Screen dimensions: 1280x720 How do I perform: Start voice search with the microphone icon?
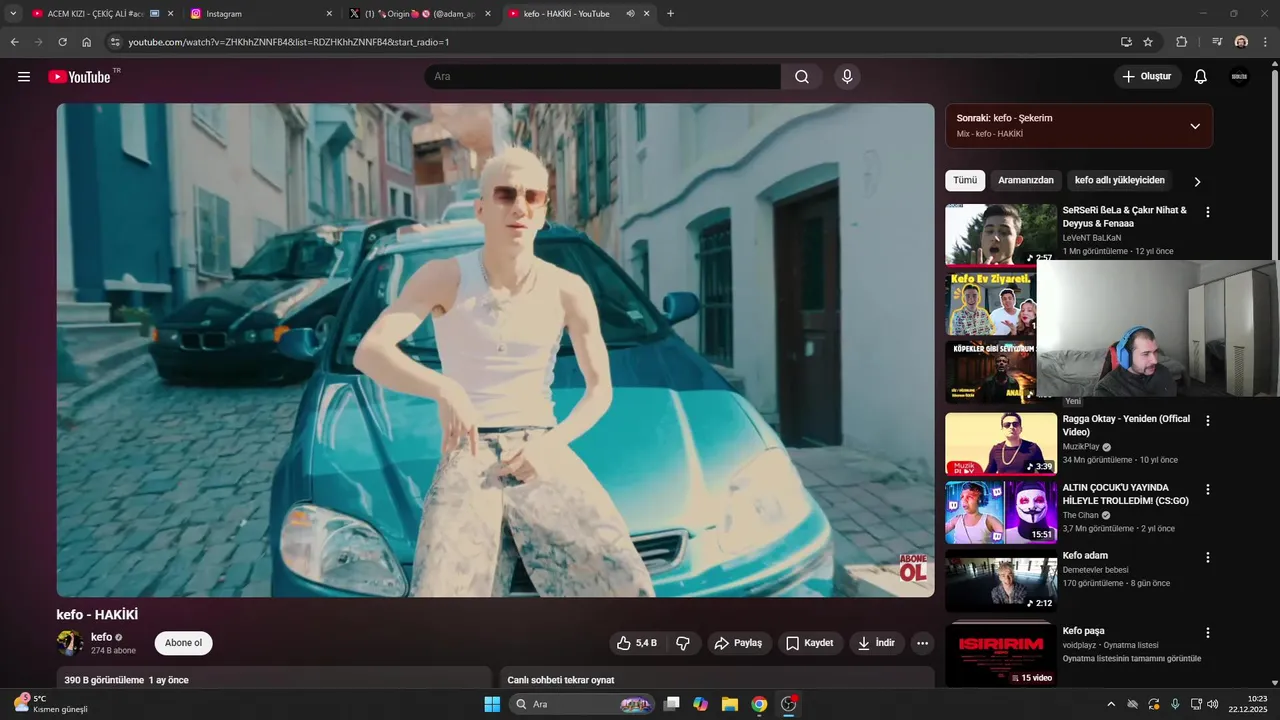(847, 77)
